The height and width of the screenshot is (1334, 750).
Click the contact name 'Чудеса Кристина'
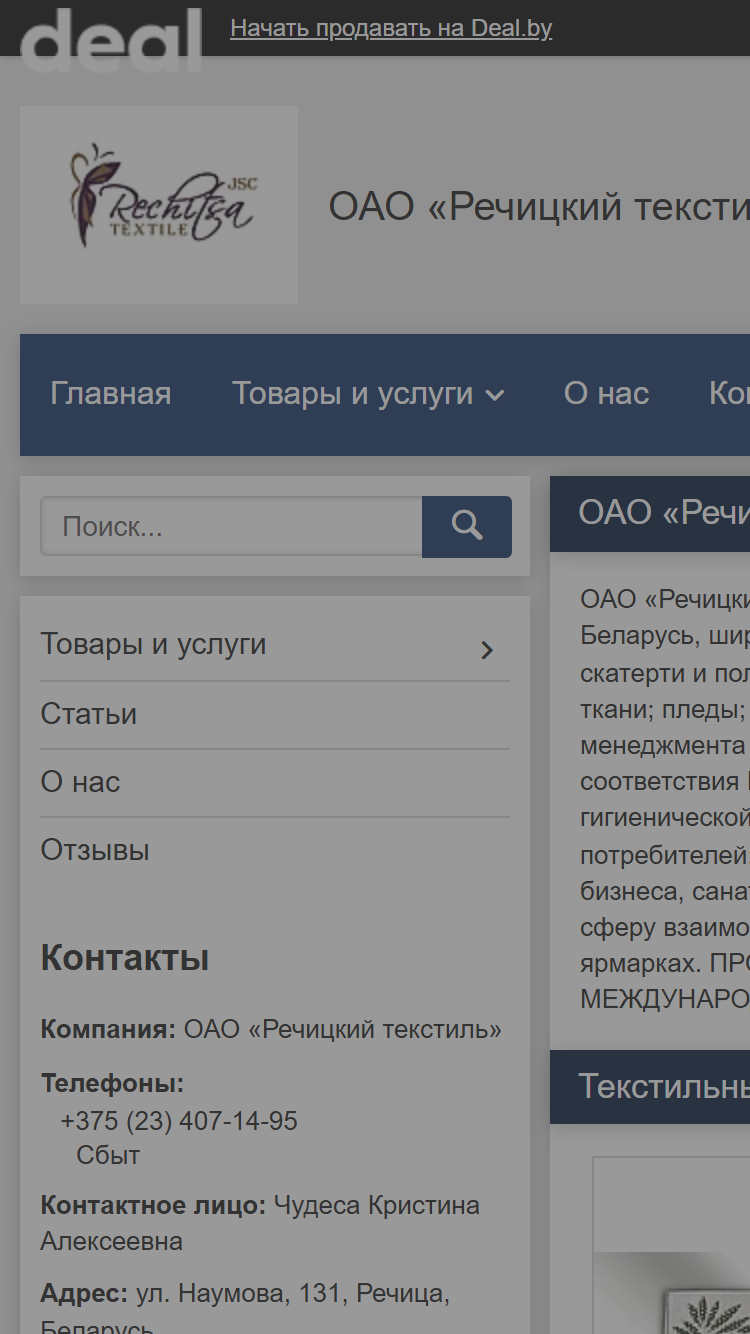(377, 1206)
